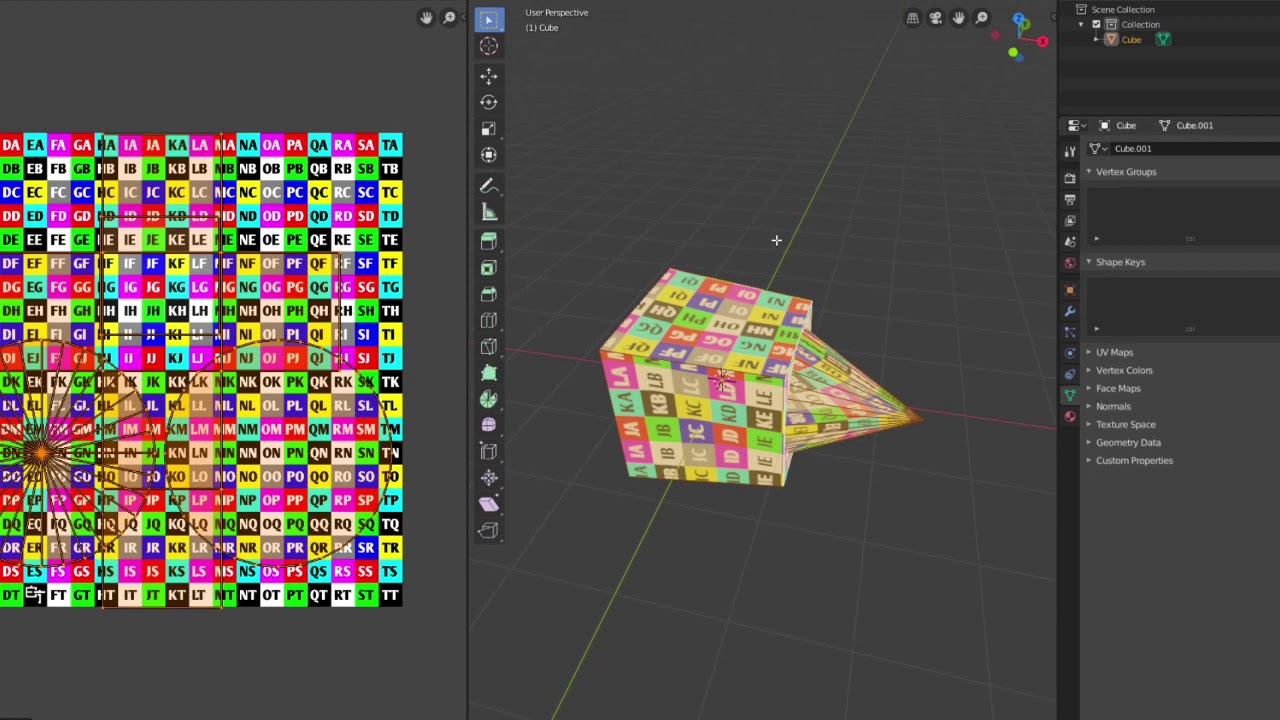Uncheck the Collection visibility checkbox
This screenshot has height=720, width=1280.
1096,24
